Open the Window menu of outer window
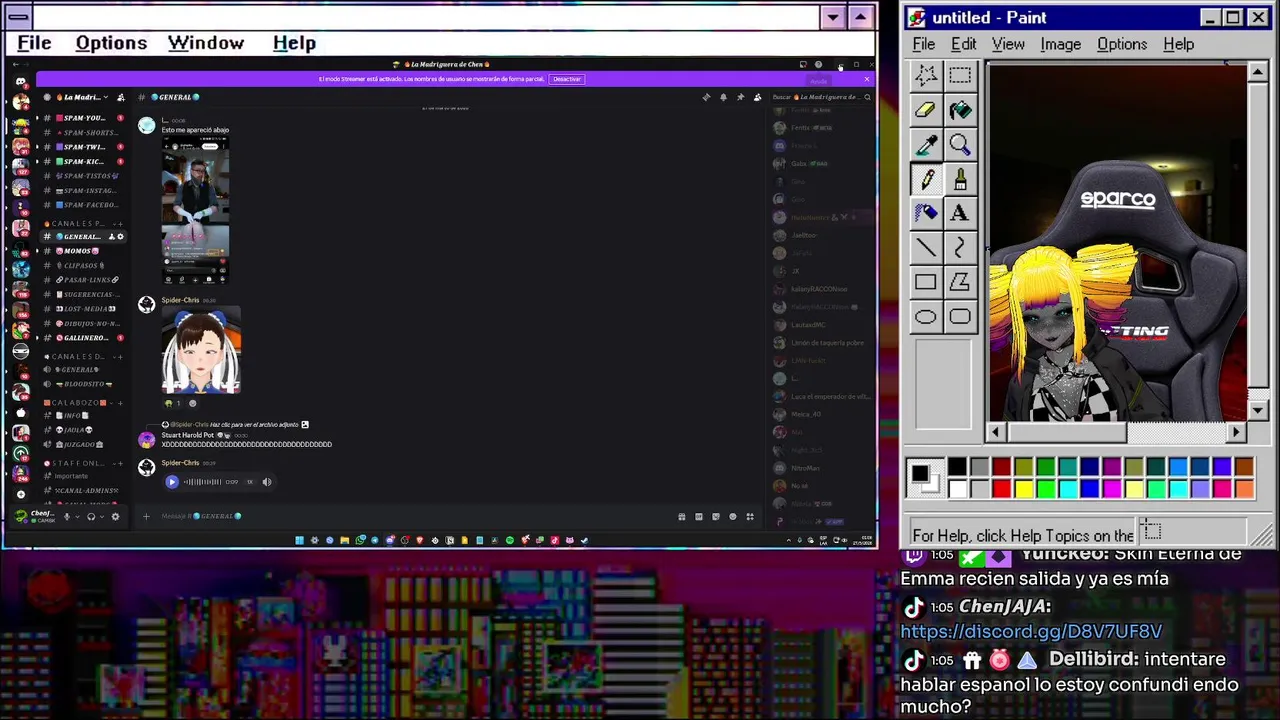 click(206, 43)
